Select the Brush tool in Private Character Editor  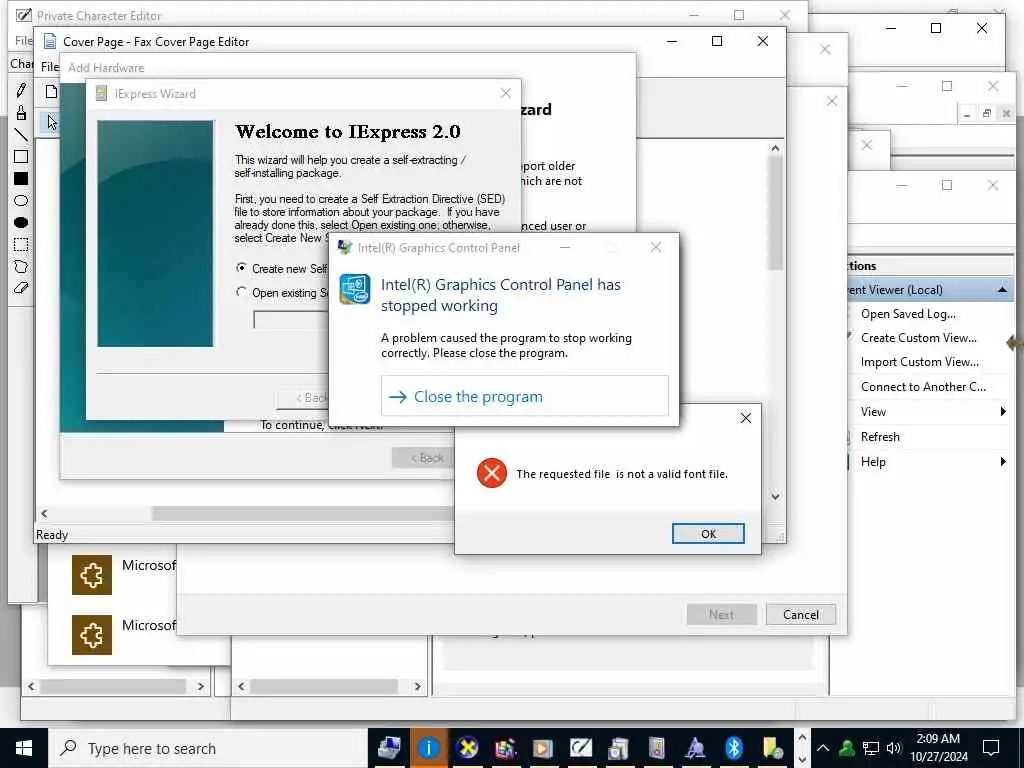21,112
